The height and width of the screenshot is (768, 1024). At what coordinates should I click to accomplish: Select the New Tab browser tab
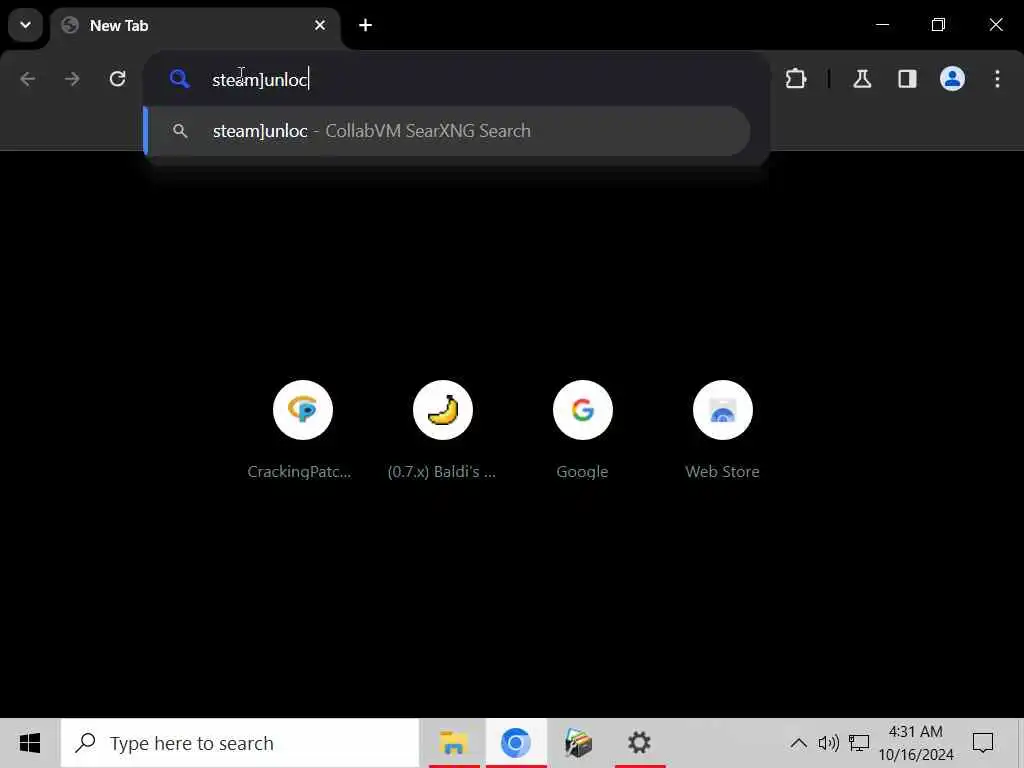tap(195, 26)
